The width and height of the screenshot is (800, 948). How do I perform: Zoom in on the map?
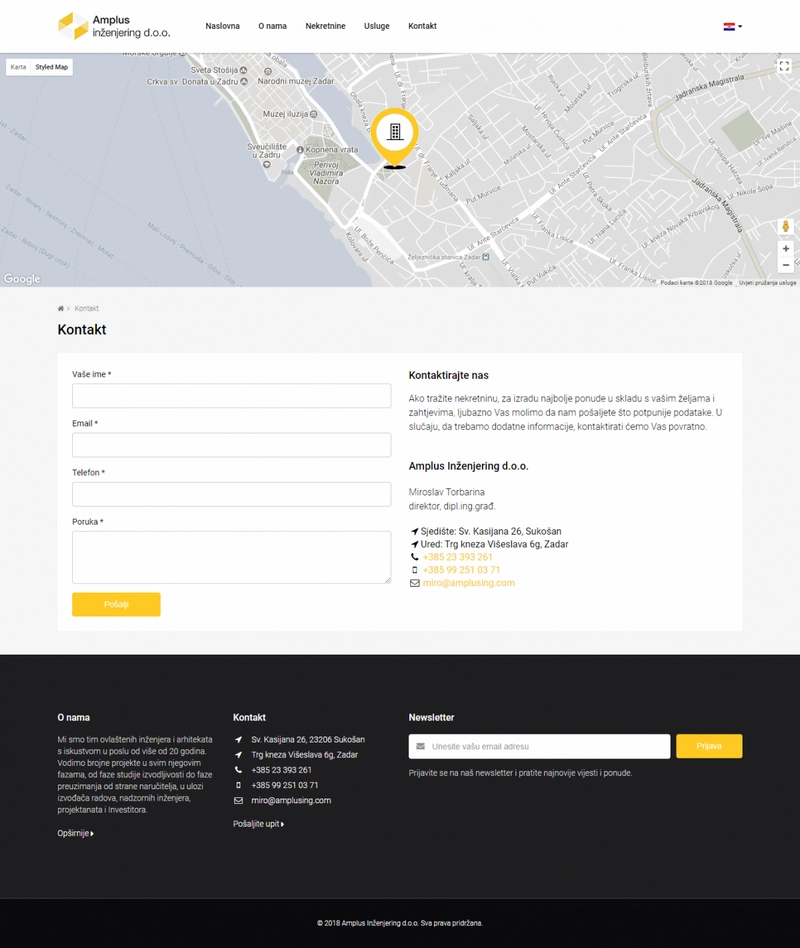pyautogui.click(x=785, y=248)
